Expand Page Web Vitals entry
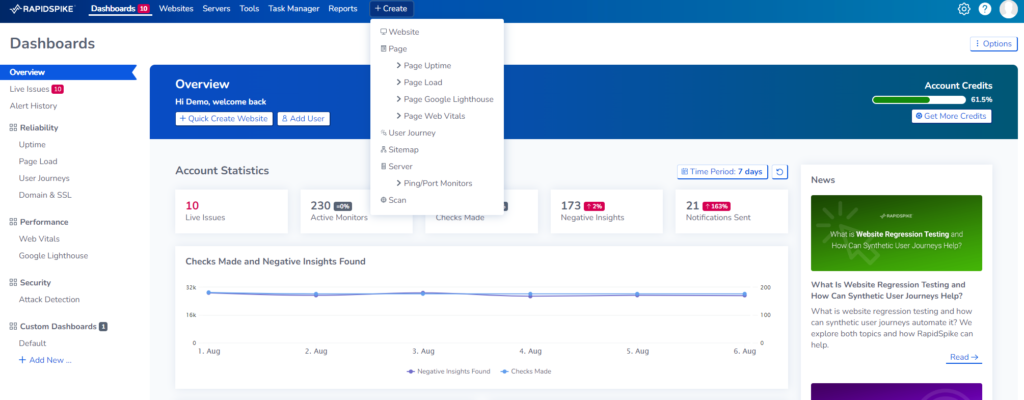Image resolution: width=1024 pixels, height=400 pixels. pyautogui.click(x=430, y=116)
